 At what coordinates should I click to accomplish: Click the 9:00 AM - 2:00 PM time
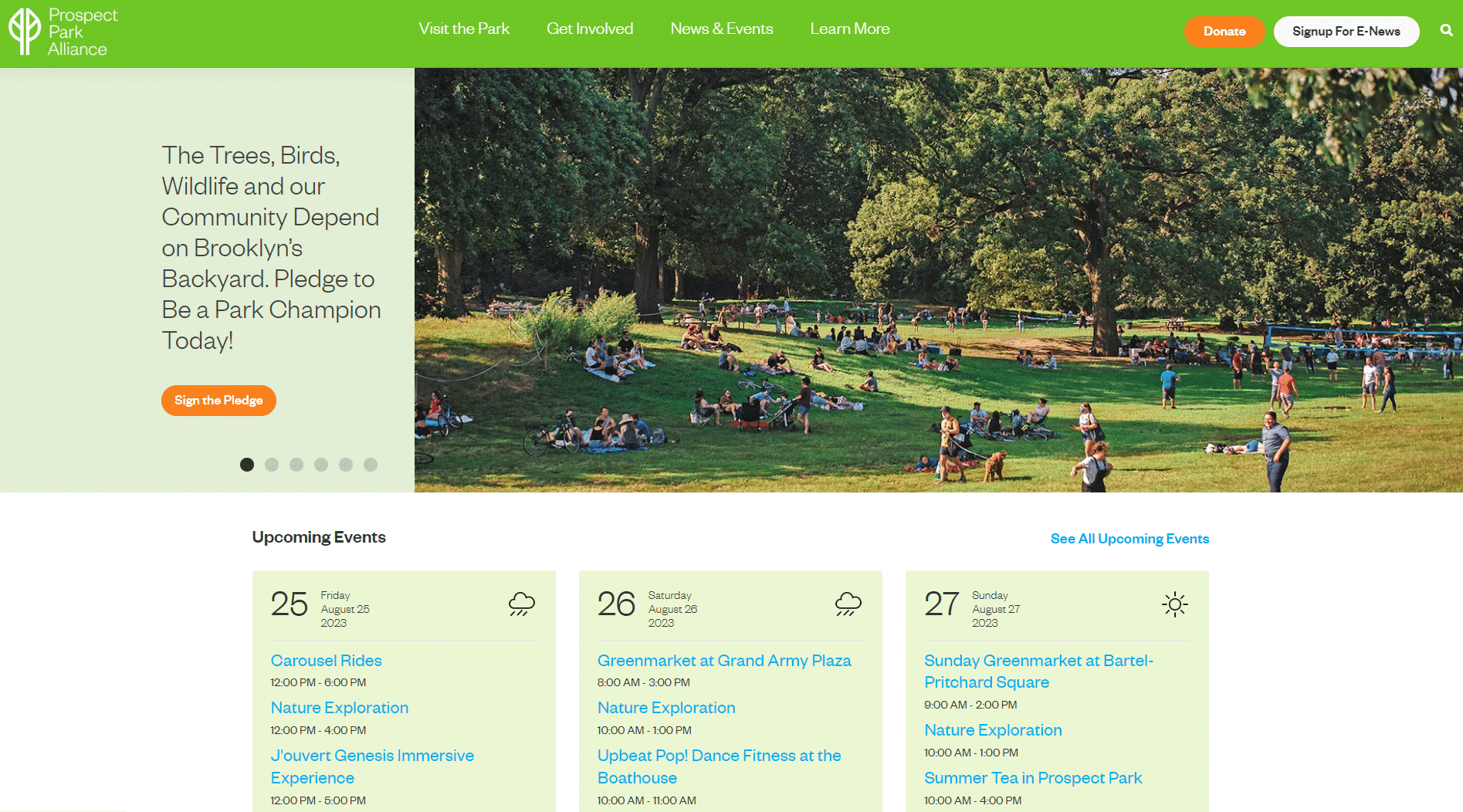(970, 705)
